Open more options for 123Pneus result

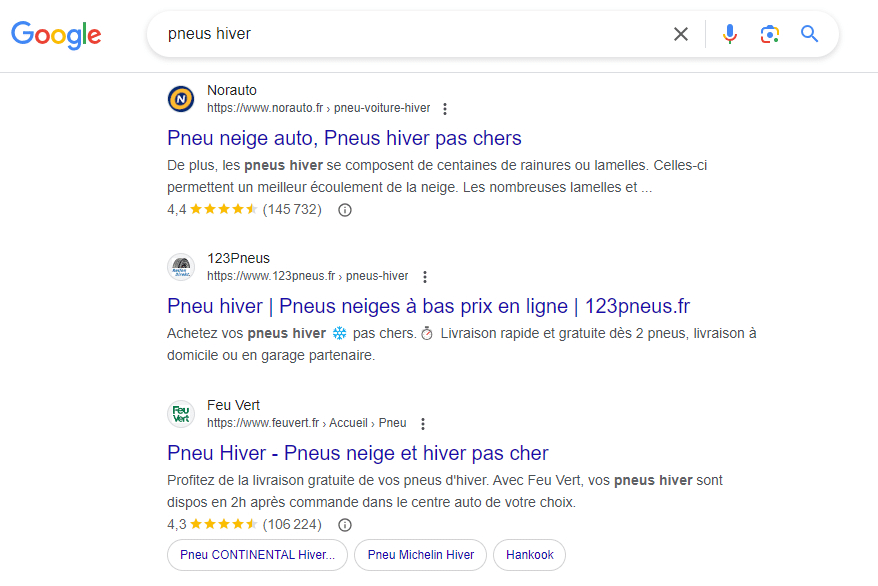tap(424, 277)
